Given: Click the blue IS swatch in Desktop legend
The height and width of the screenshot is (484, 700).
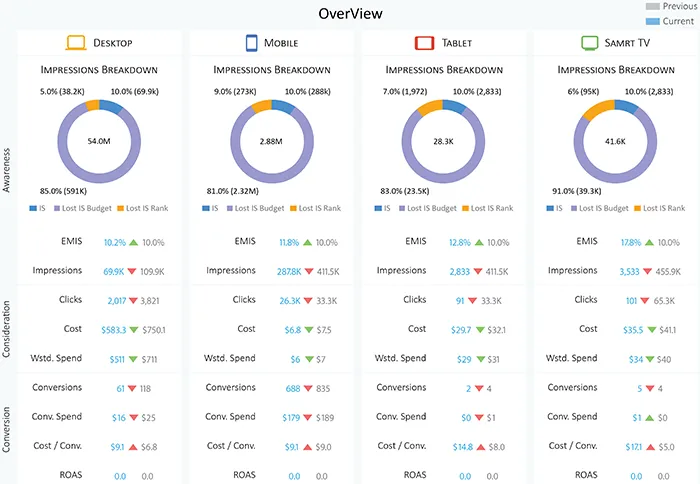Looking at the screenshot, I should [x=33, y=208].
